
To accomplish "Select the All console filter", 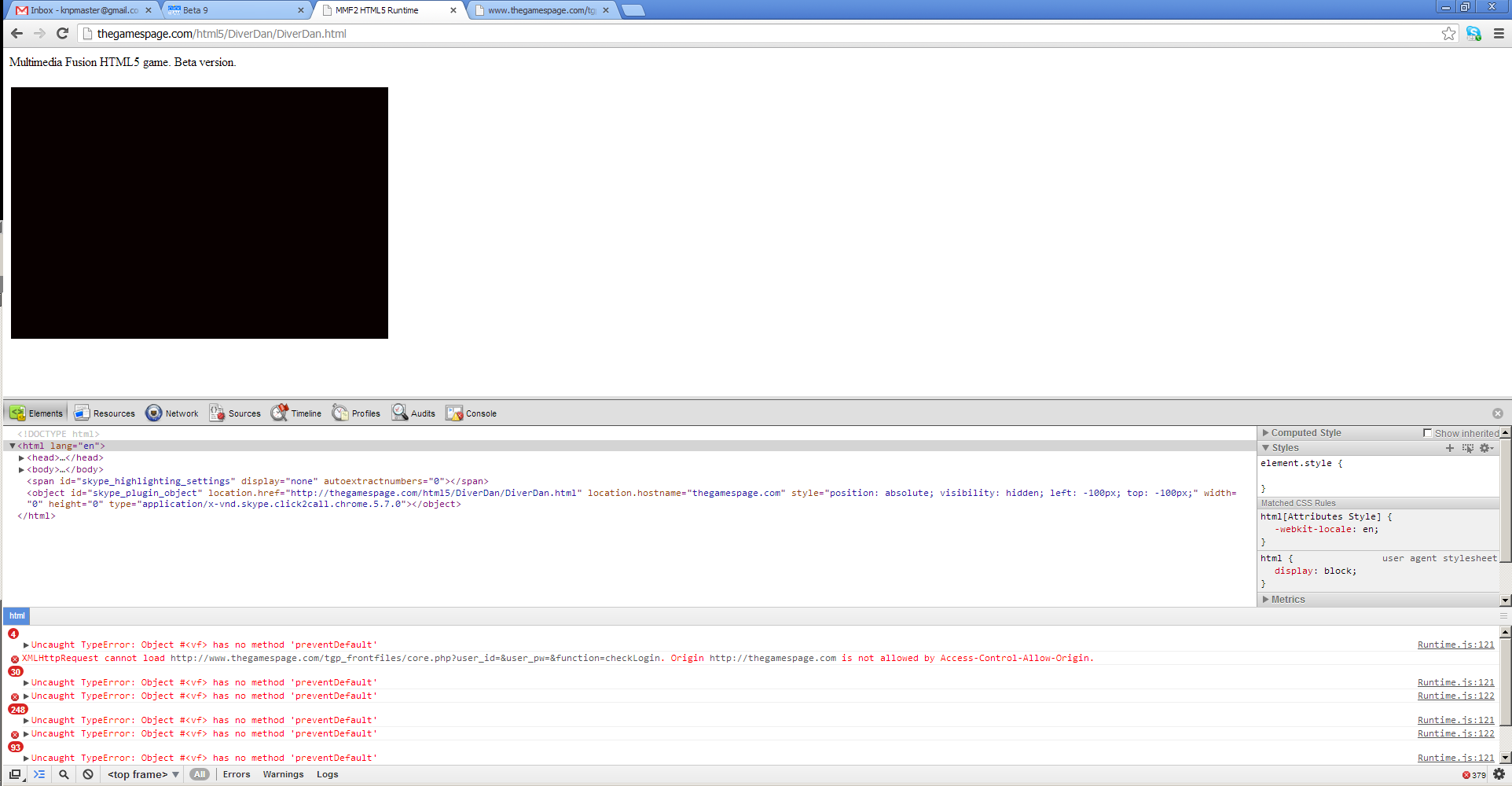I will pyautogui.click(x=200, y=774).
